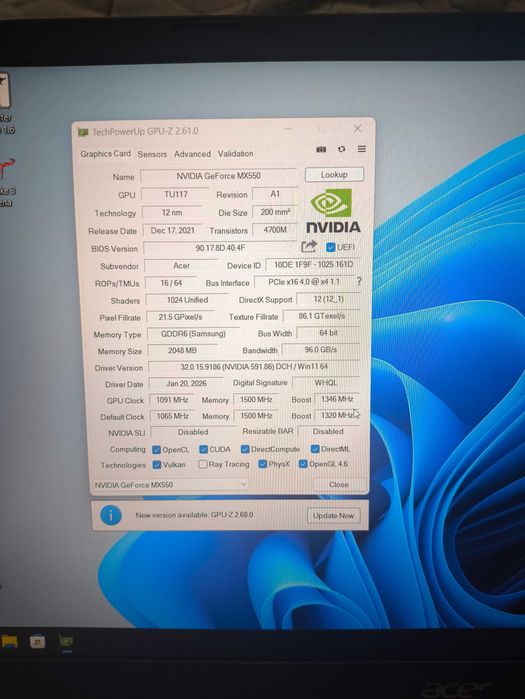Toggle the Vulkan checkbox
Image resolution: width=525 pixels, height=699 pixels.
(x=156, y=465)
